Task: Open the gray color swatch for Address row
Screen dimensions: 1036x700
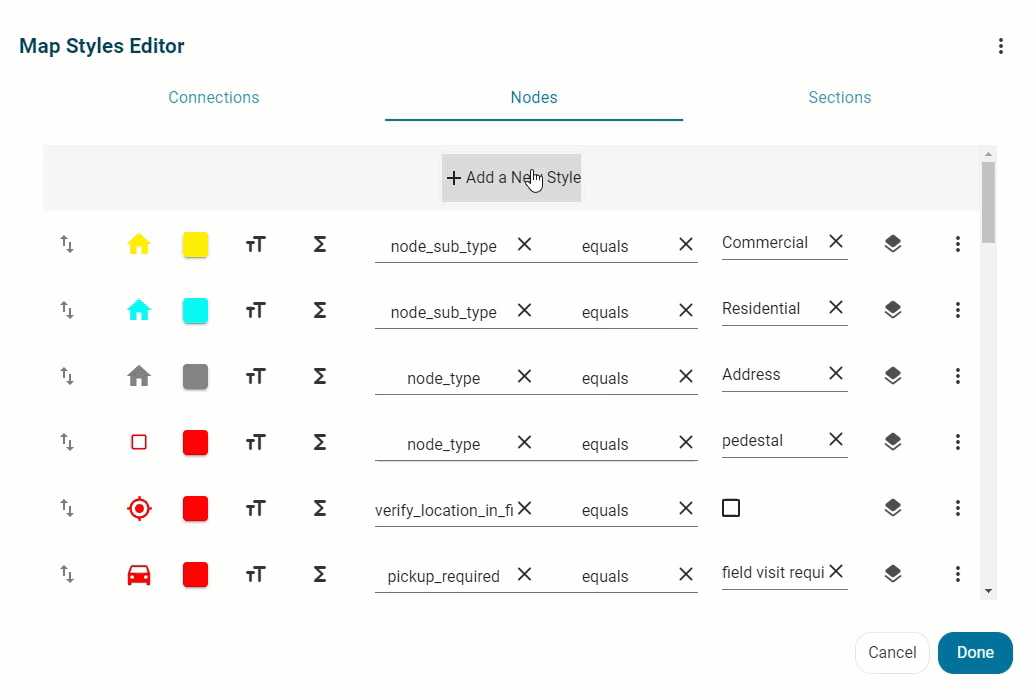Action: pos(195,376)
